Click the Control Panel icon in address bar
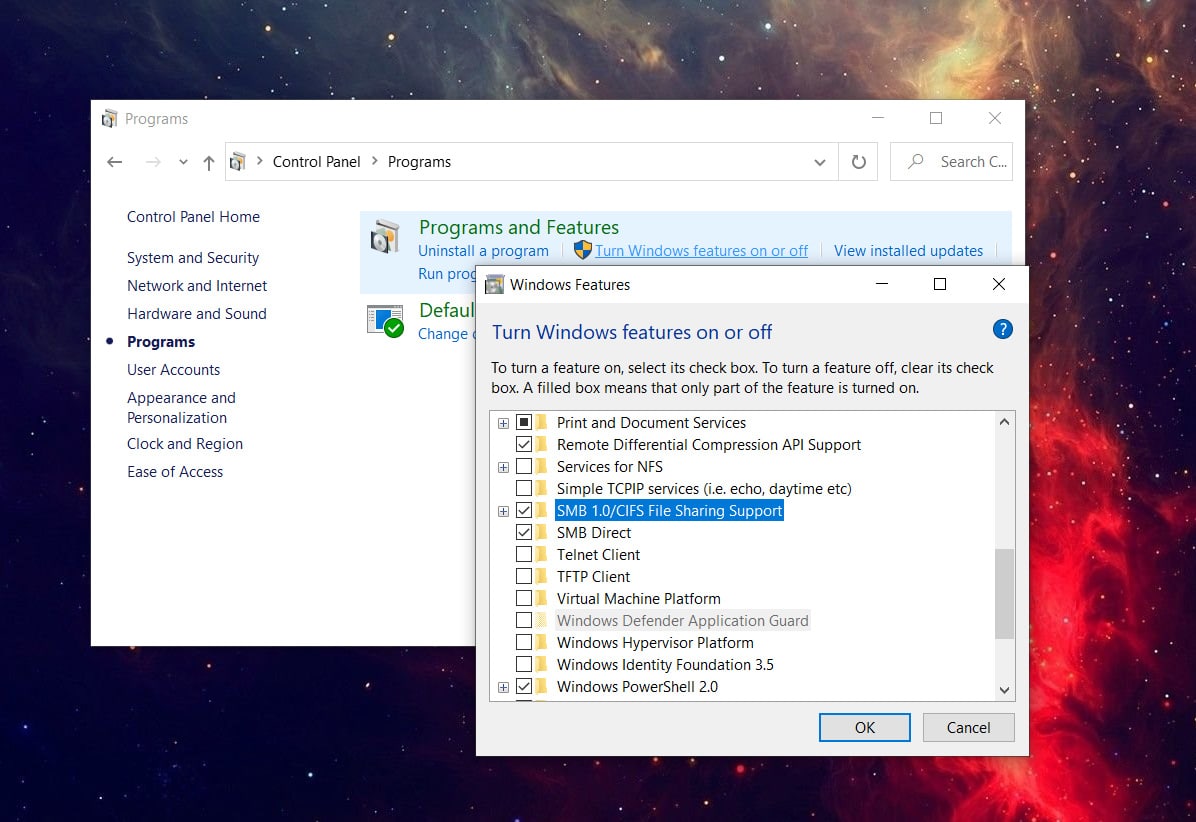The image size is (1196, 822). pos(238,162)
